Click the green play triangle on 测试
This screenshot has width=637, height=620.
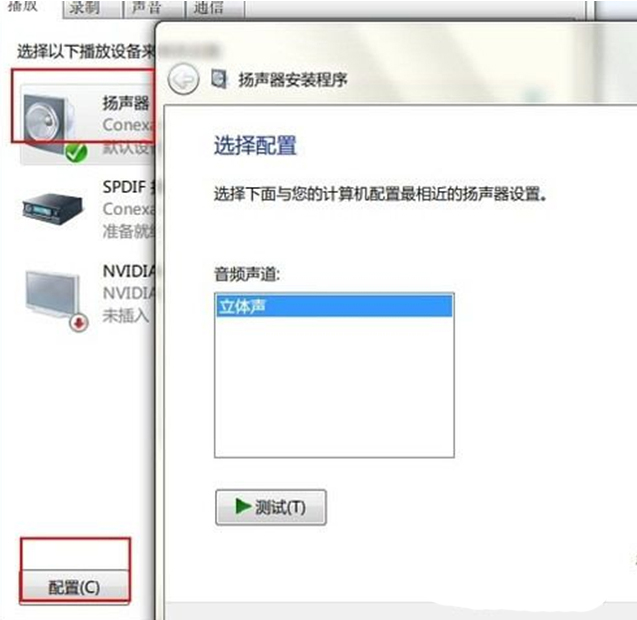tap(243, 506)
